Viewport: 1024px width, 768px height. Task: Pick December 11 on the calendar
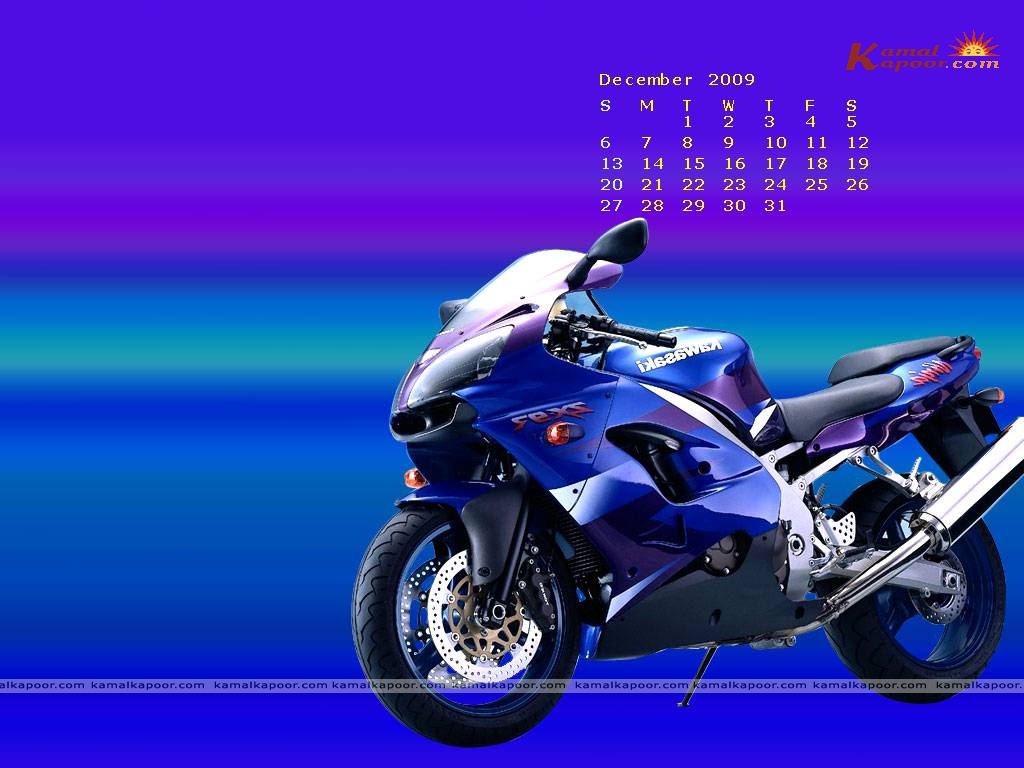click(817, 142)
